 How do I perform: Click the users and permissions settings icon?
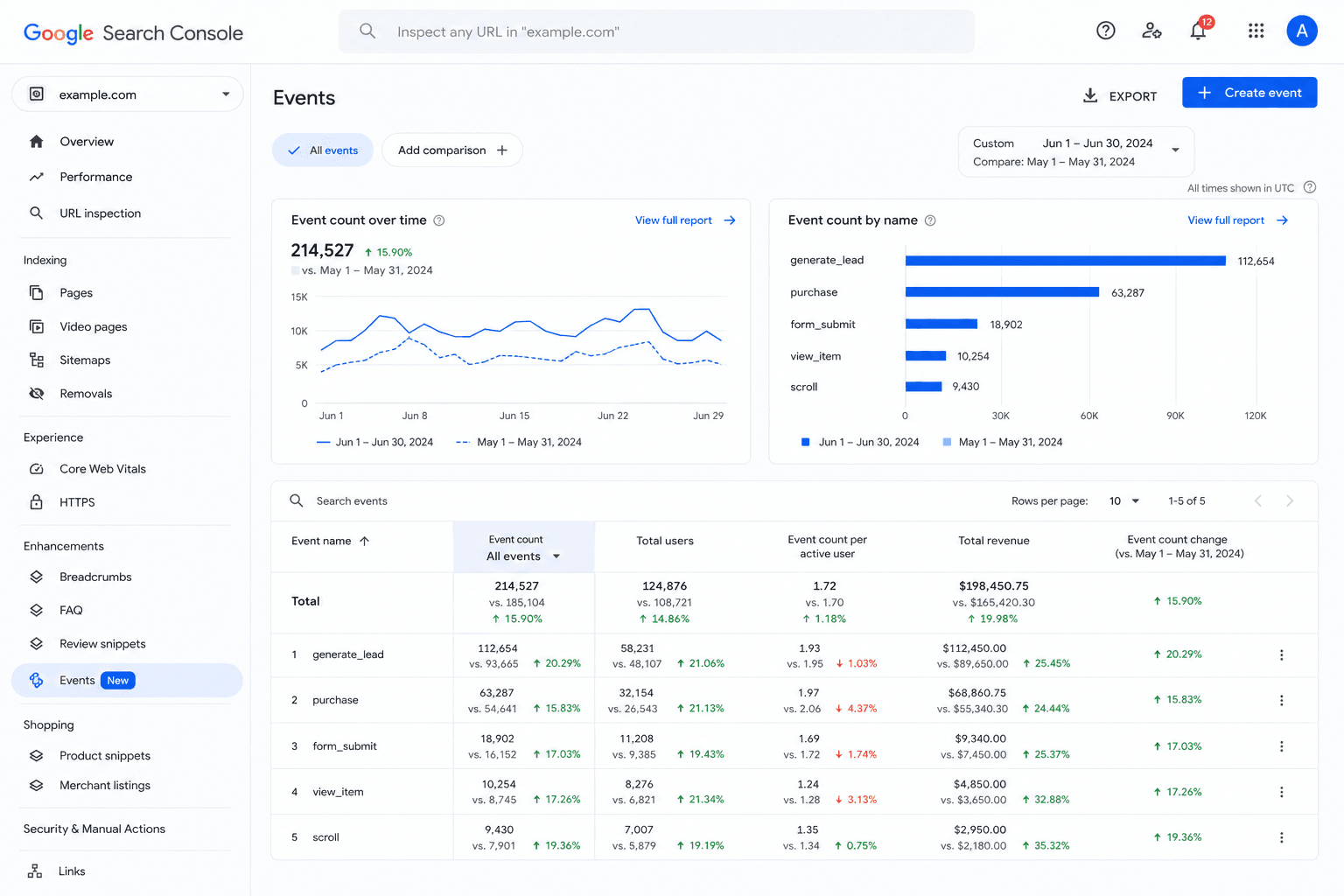click(x=1151, y=31)
